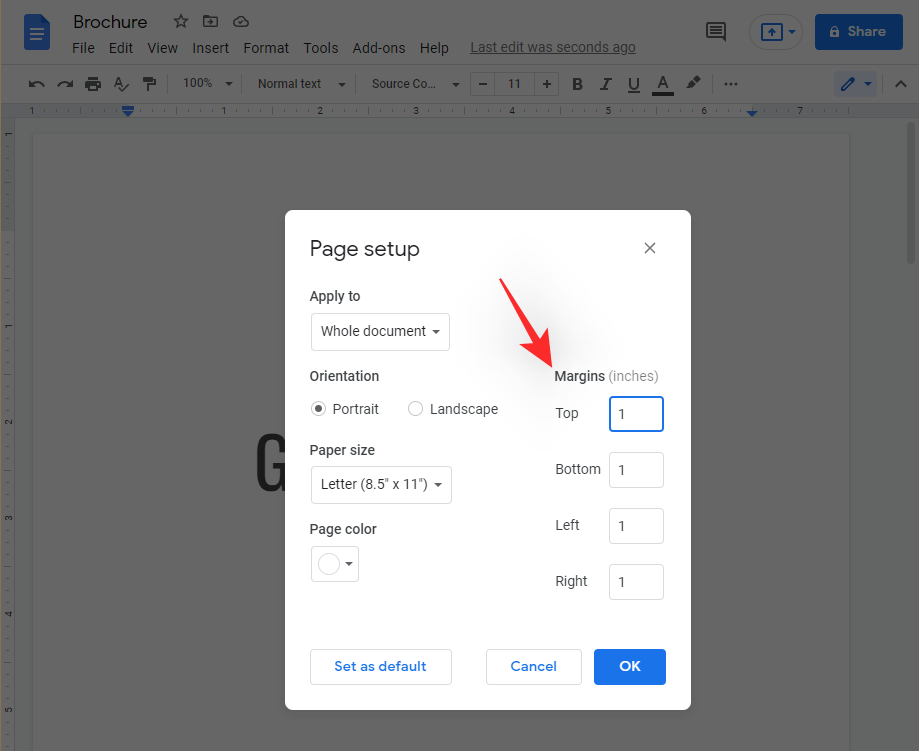Open the Normal text style dropdown
Screen dimensions: 919x751
300,84
